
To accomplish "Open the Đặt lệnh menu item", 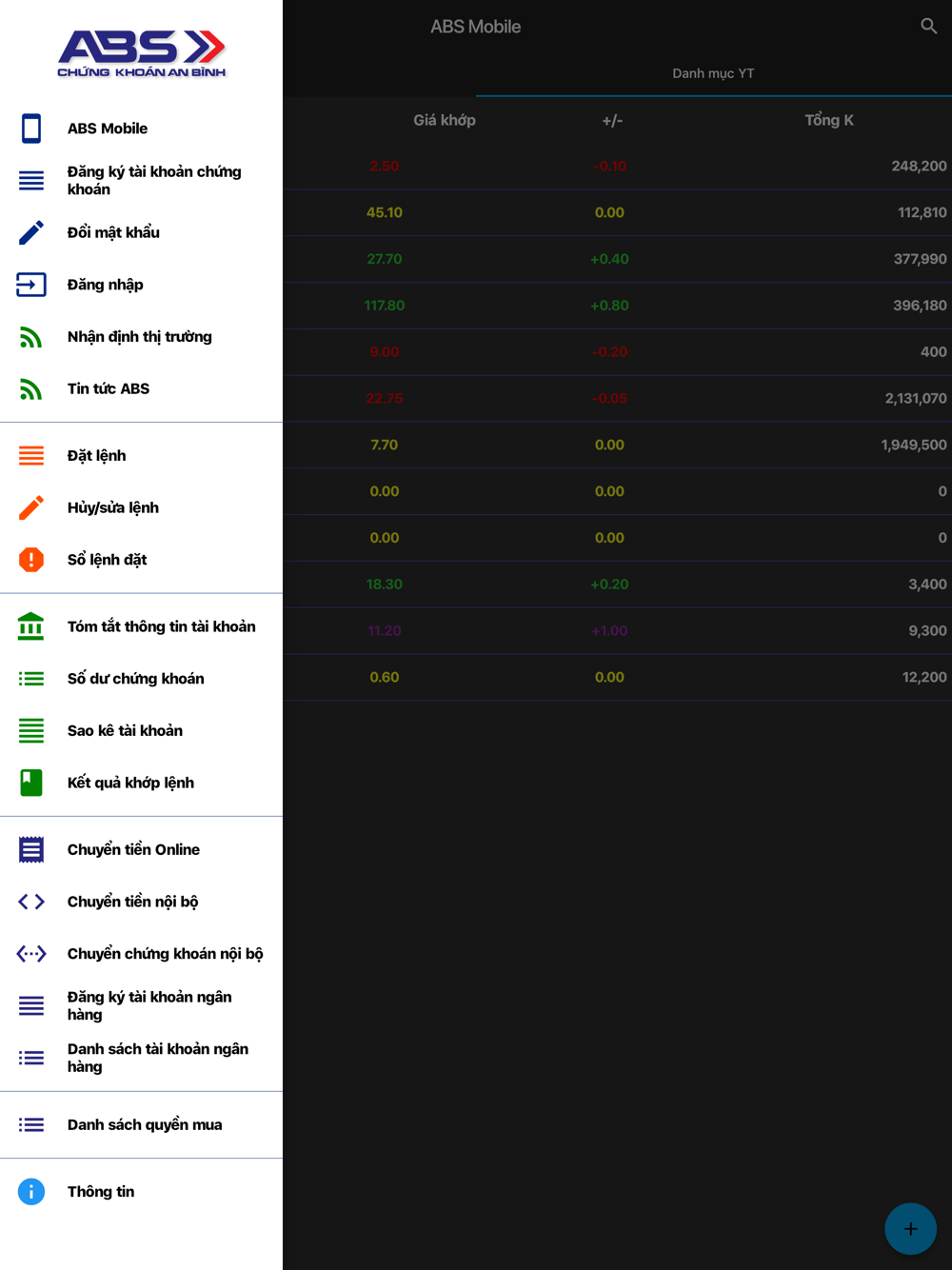I will tap(96, 456).
